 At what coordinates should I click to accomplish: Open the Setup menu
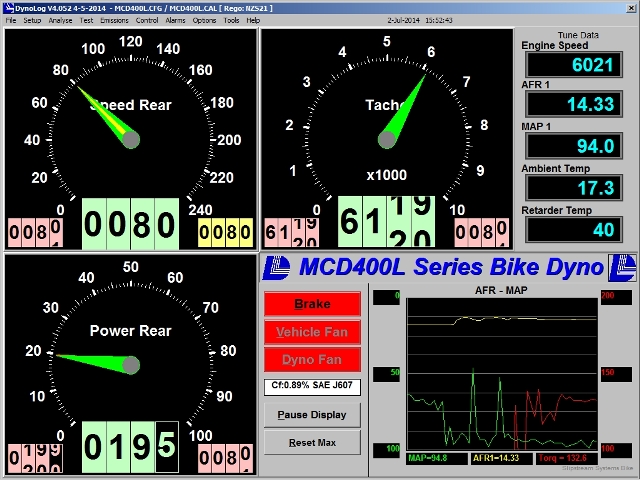(32, 20)
